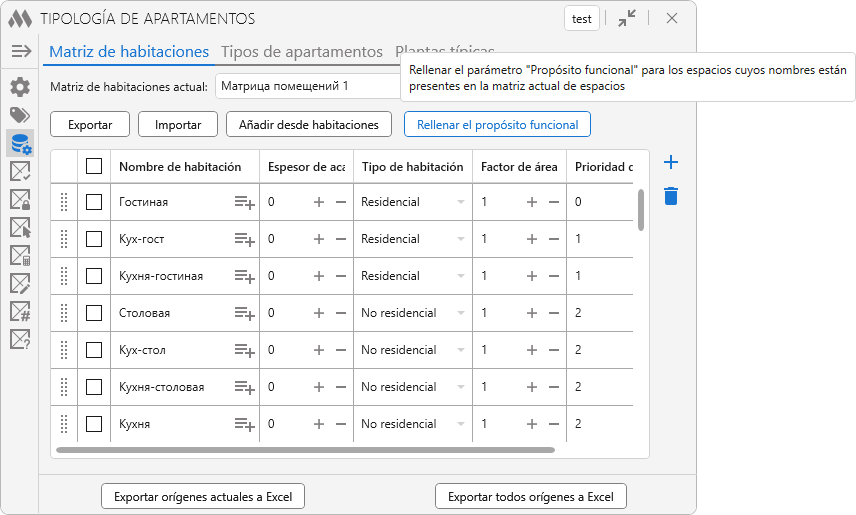Click the blue trash delete icon

pyautogui.click(x=671, y=196)
